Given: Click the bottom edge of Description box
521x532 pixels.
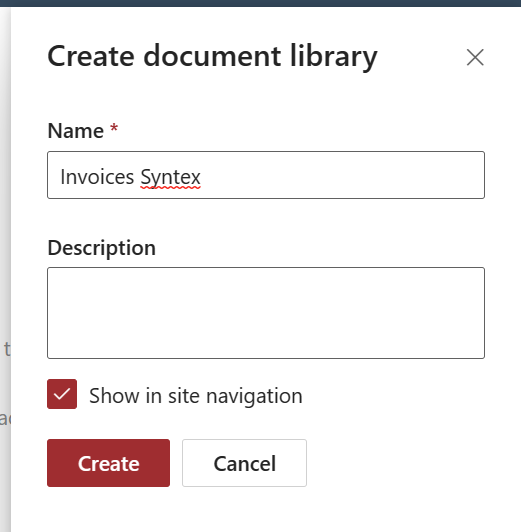Looking at the screenshot, I should [x=266, y=358].
